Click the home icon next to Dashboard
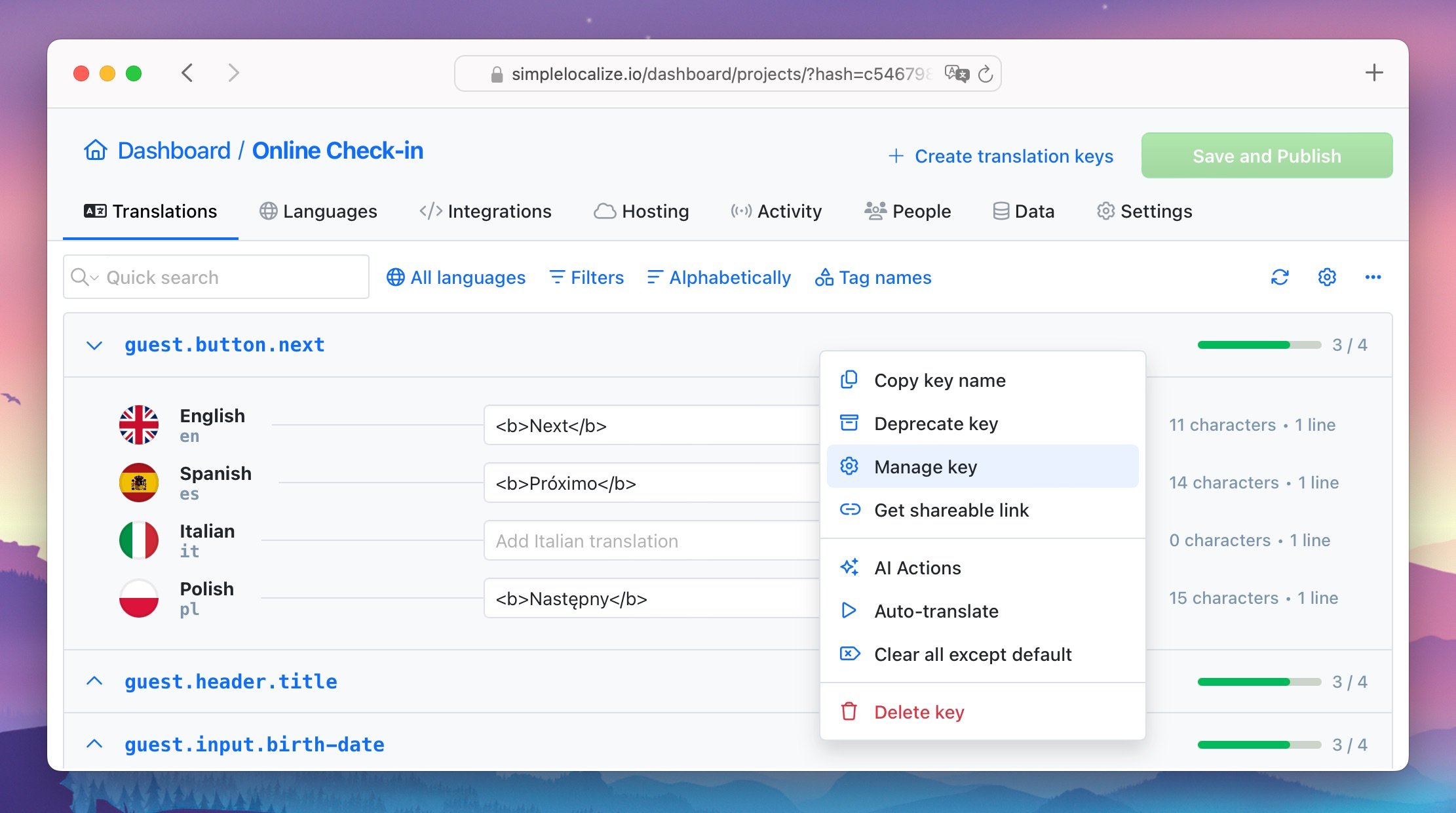 click(x=96, y=150)
